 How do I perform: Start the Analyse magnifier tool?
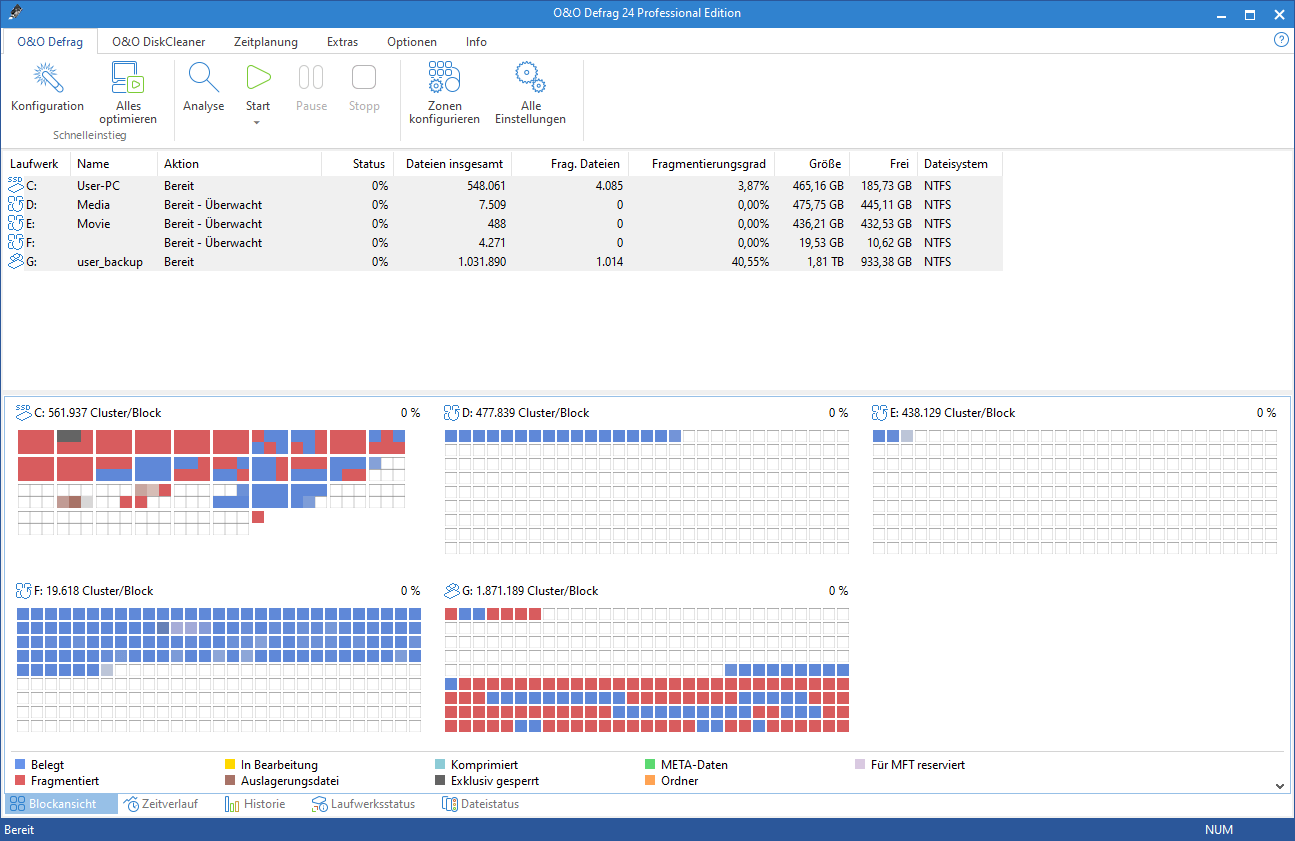pos(203,79)
